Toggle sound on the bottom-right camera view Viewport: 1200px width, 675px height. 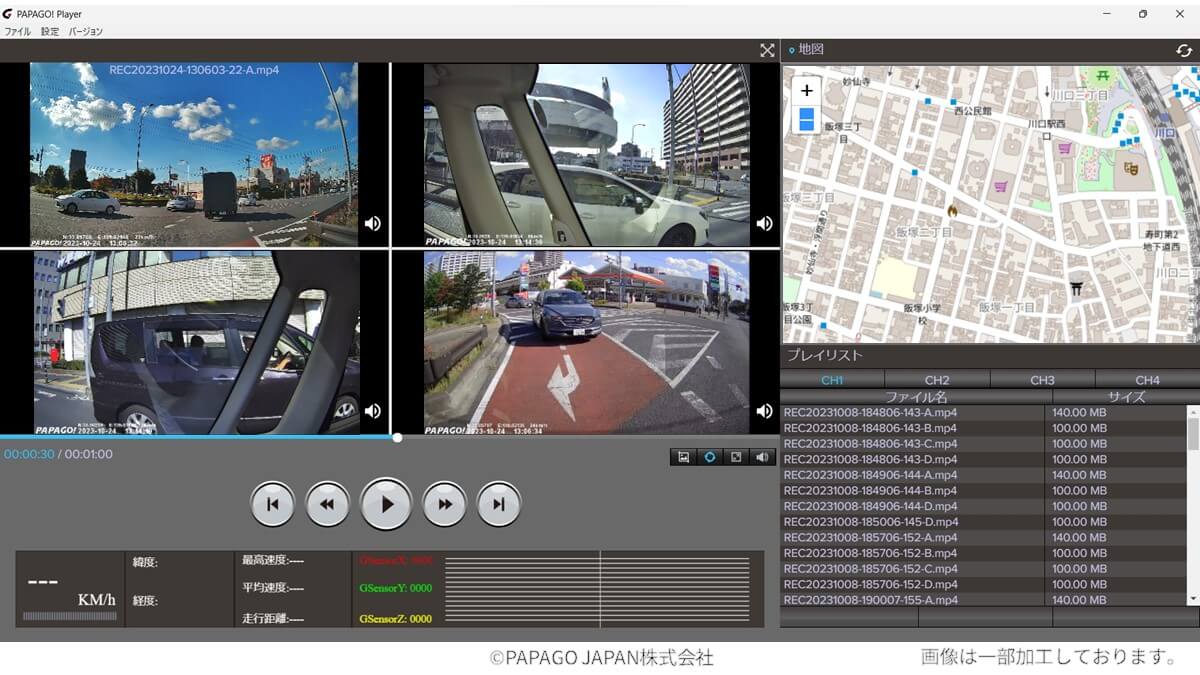click(x=764, y=410)
